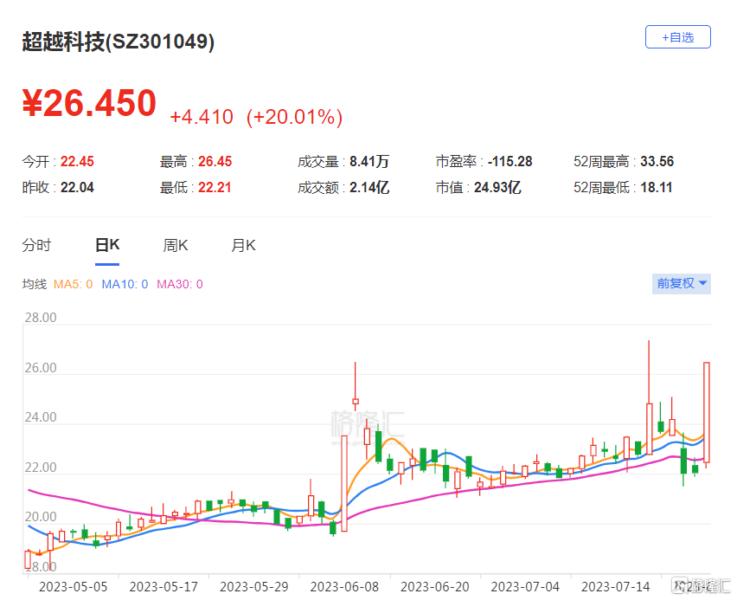Click the 今开 value 22.45

tap(77, 162)
